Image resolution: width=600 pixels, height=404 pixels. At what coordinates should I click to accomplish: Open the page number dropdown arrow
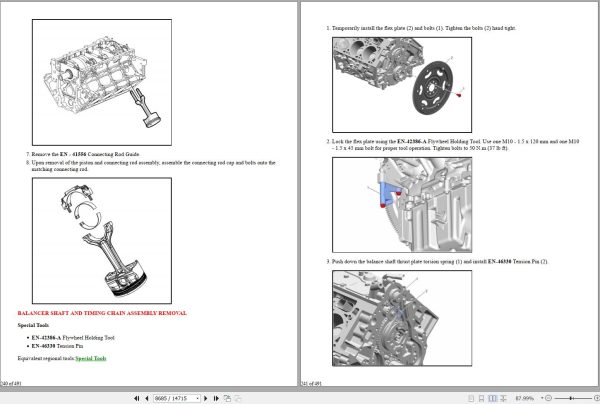pos(198,398)
